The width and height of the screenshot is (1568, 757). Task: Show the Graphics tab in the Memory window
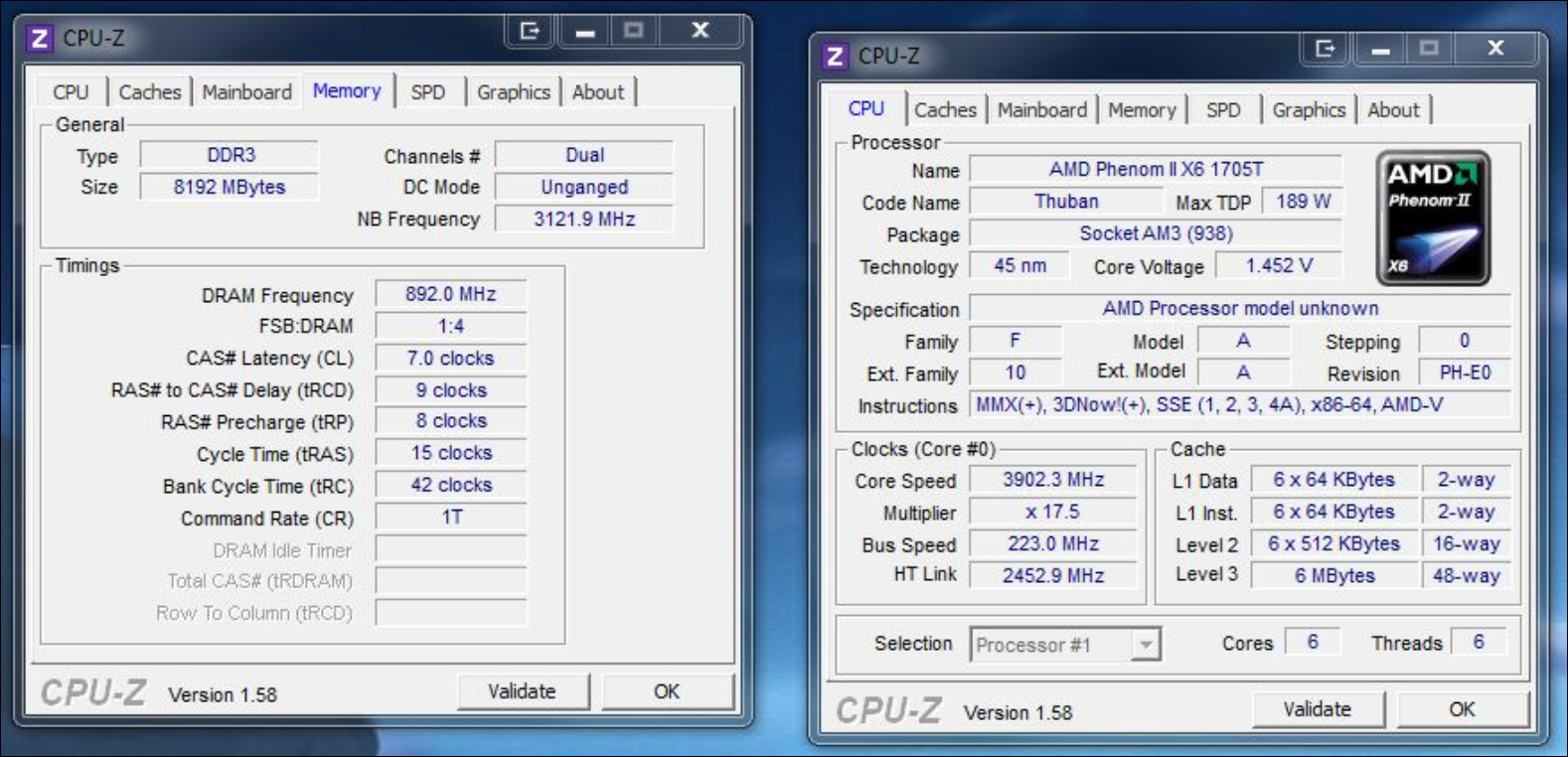pyautogui.click(x=514, y=92)
